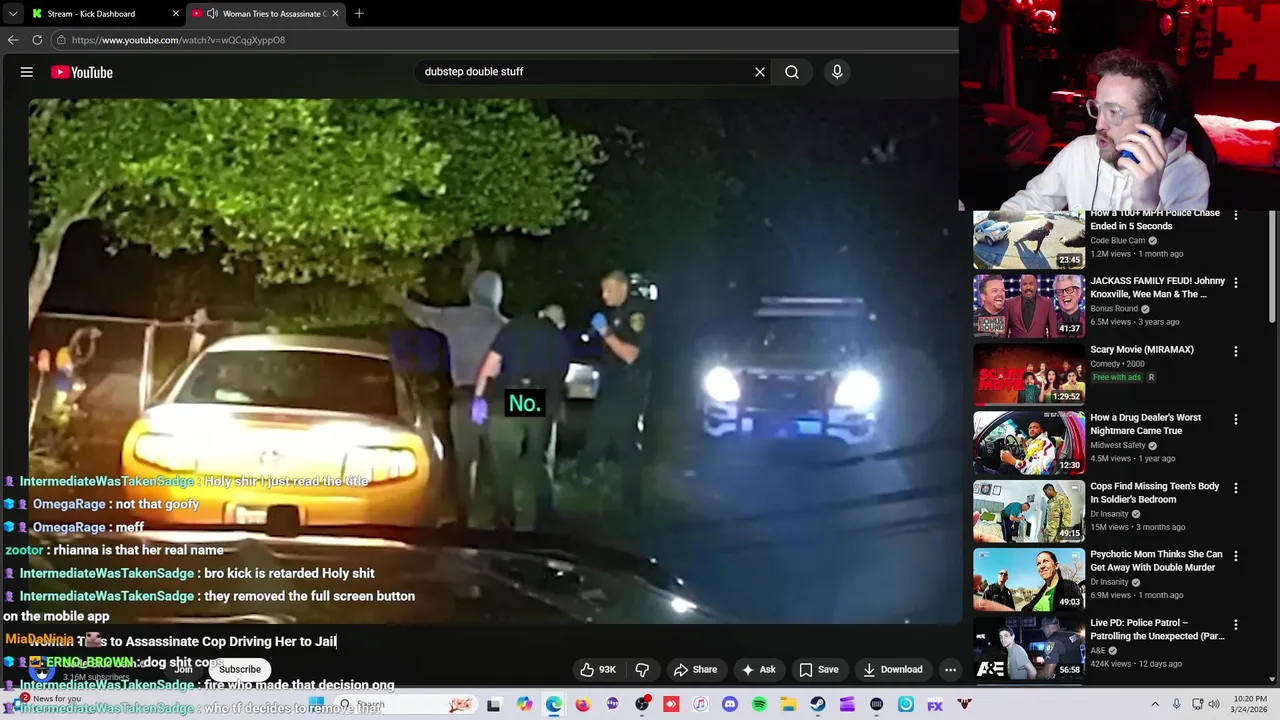
Task: Reload the YouTube page
Action: pos(37,40)
